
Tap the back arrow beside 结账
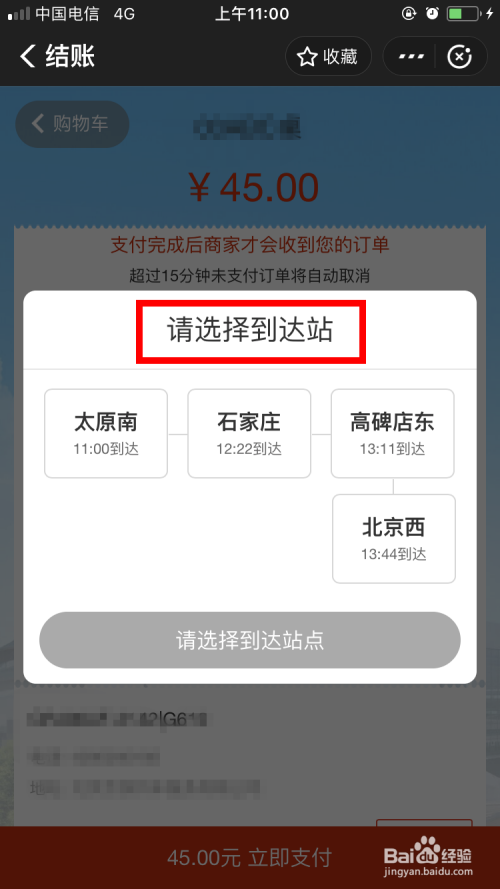(x=27, y=56)
